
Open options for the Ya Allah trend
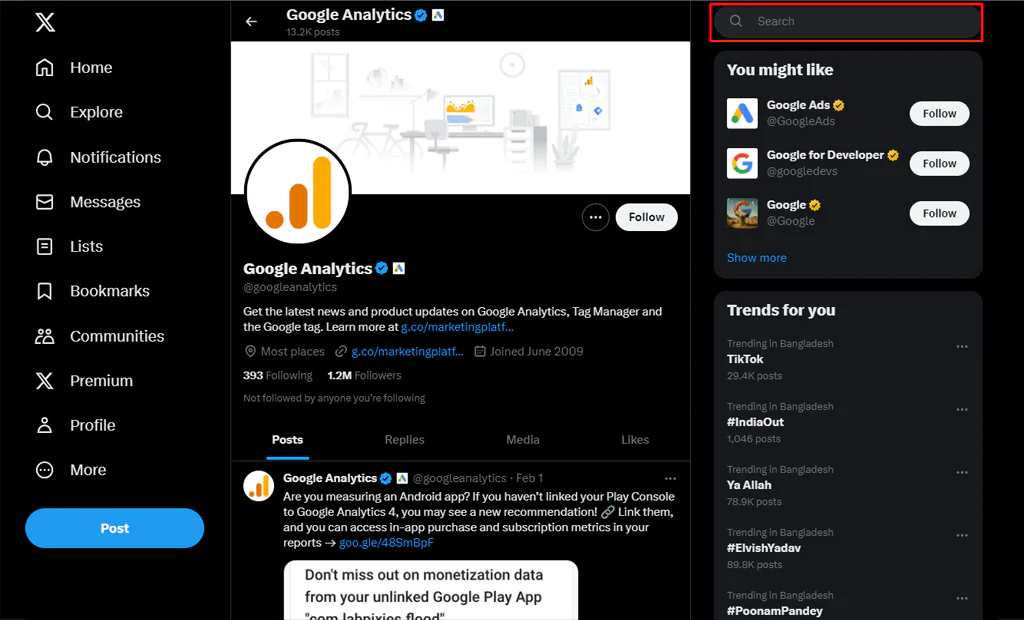(962, 472)
